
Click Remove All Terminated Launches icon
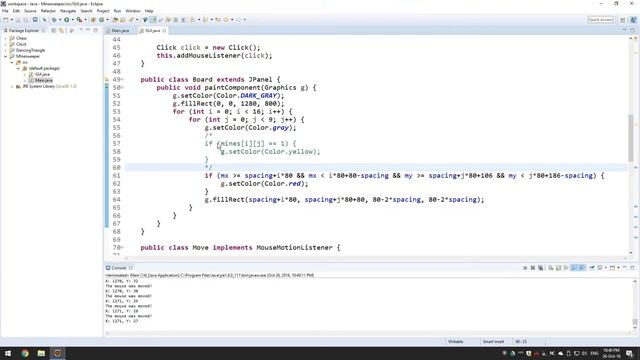541,268
